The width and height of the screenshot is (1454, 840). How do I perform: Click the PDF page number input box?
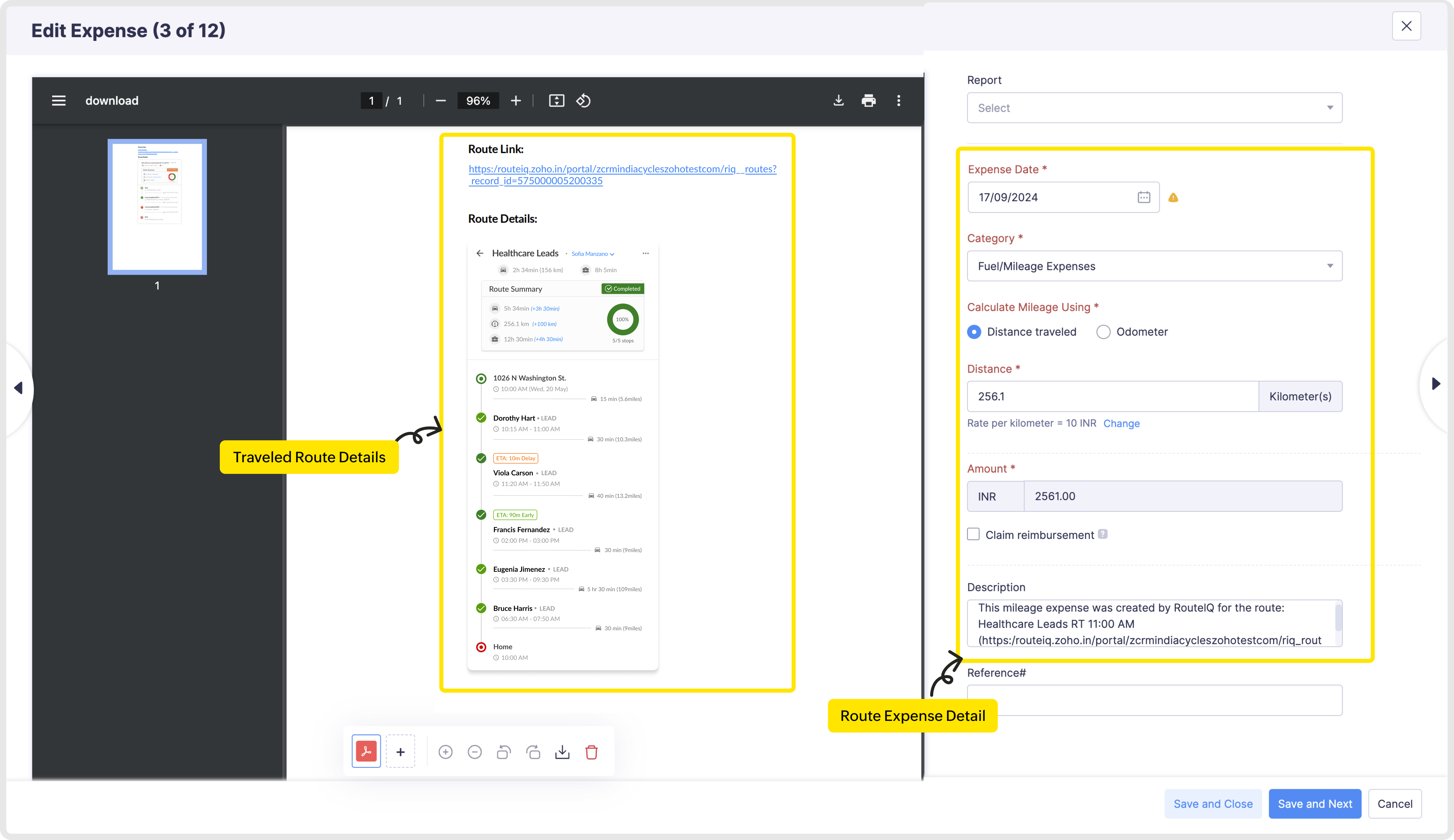click(371, 100)
